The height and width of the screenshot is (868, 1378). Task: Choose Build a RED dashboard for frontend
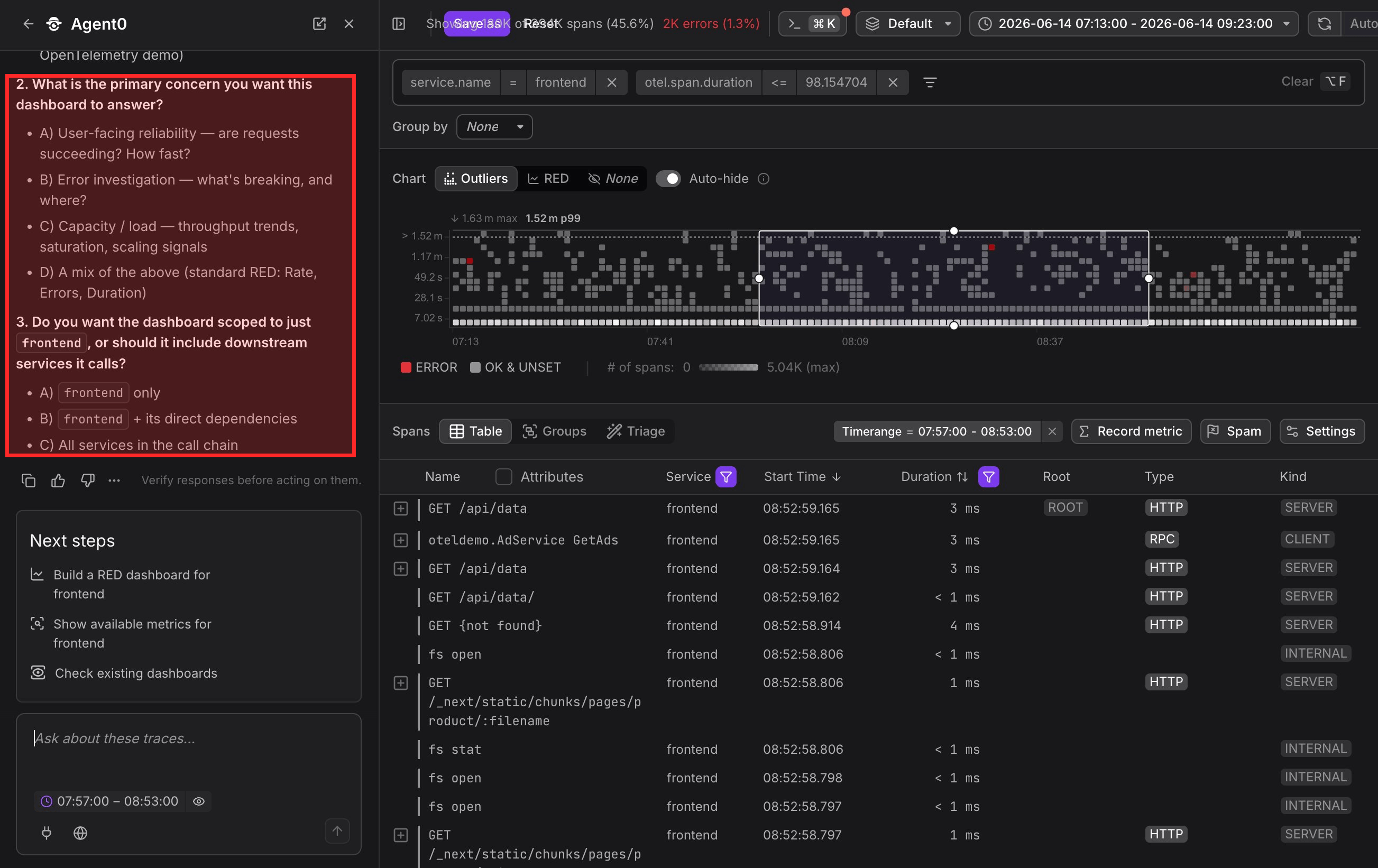click(x=132, y=584)
